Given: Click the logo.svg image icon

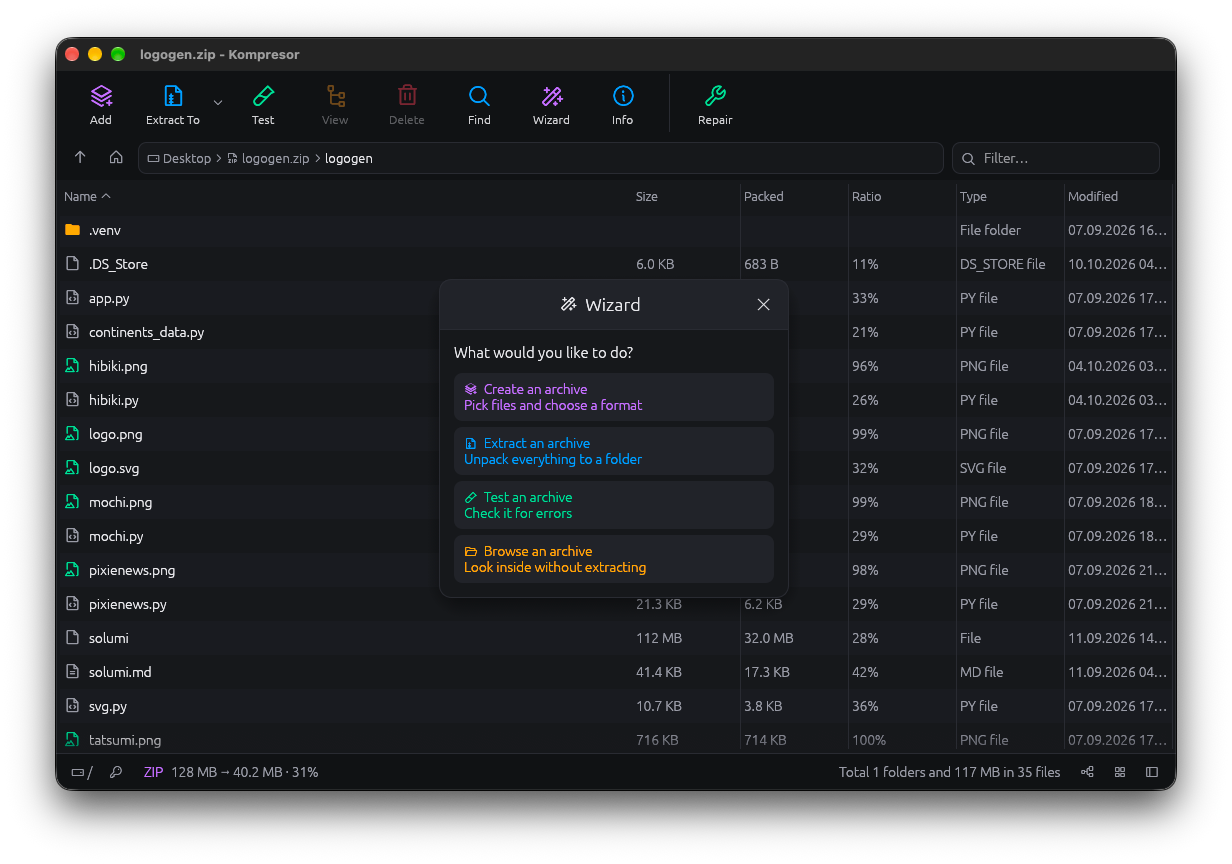Looking at the screenshot, I should pyautogui.click(x=72, y=468).
